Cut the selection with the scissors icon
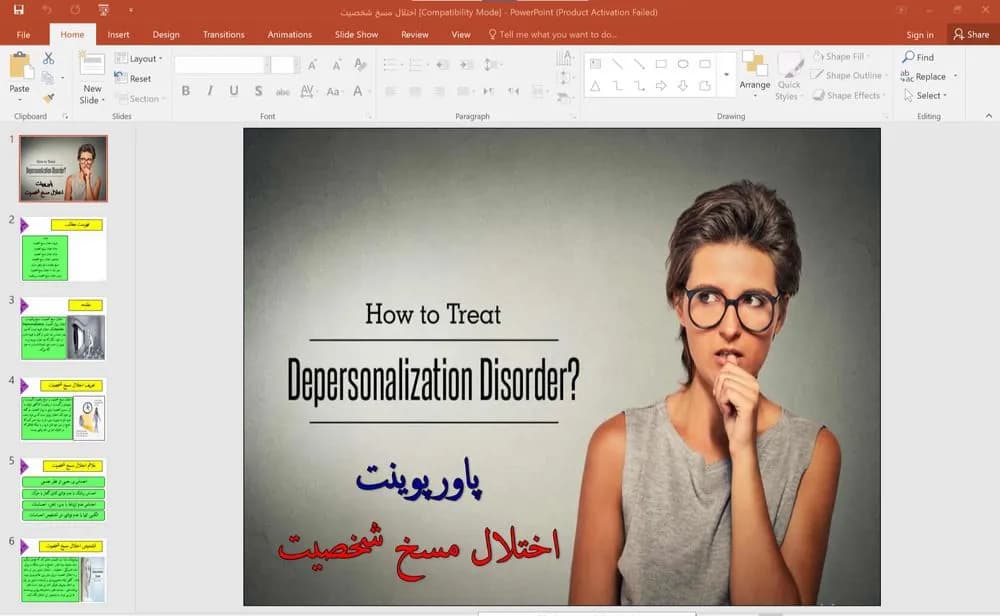 tap(48, 58)
